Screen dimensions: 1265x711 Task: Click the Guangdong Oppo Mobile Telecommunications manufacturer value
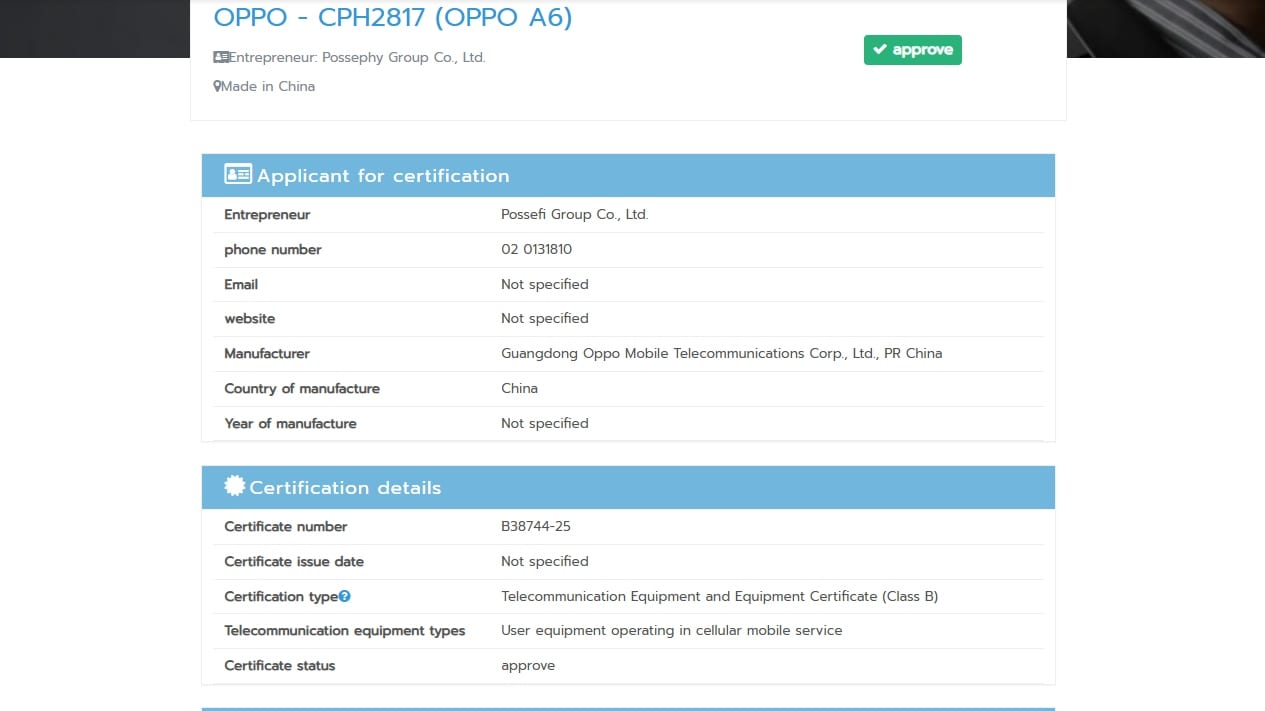click(721, 353)
